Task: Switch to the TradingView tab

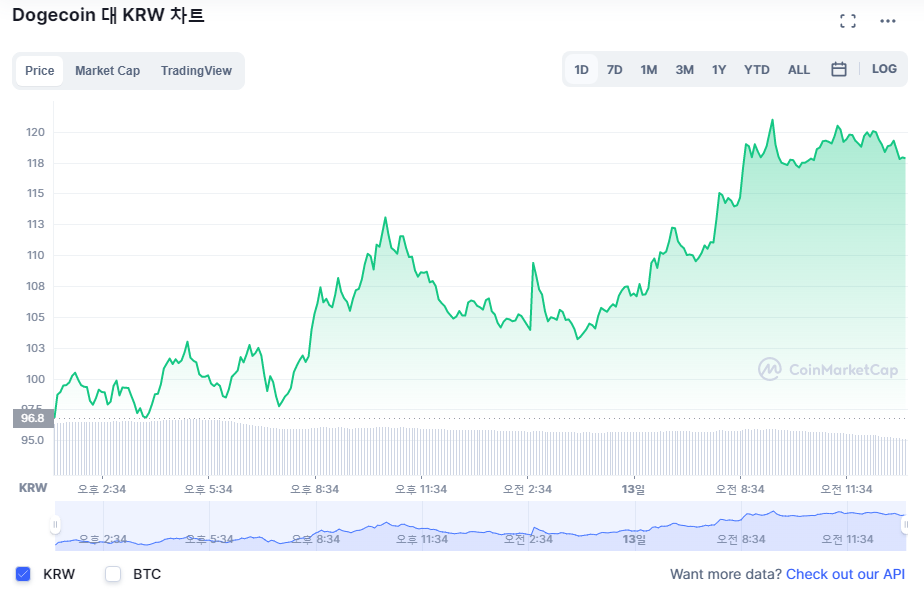Action: [x=196, y=71]
